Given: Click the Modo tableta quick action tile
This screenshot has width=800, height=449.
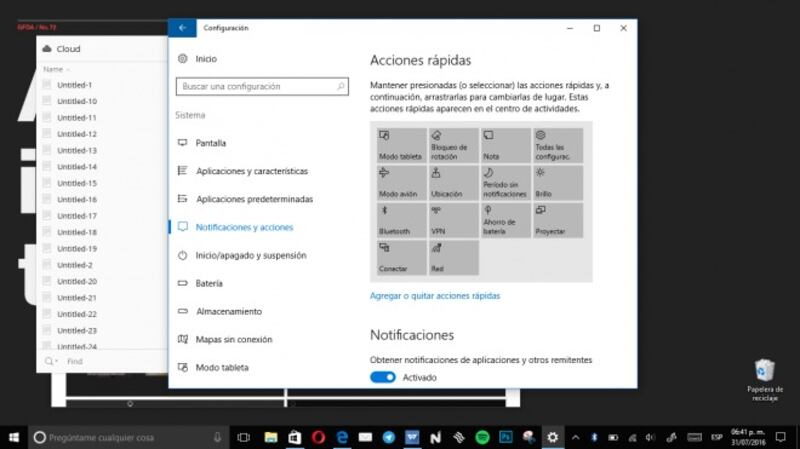Looking at the screenshot, I should point(402,146).
